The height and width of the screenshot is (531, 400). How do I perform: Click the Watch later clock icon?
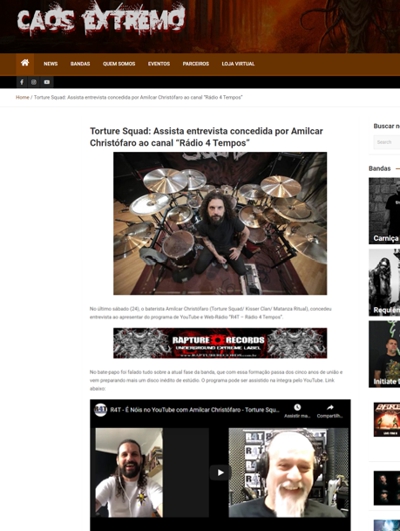tap(297, 407)
